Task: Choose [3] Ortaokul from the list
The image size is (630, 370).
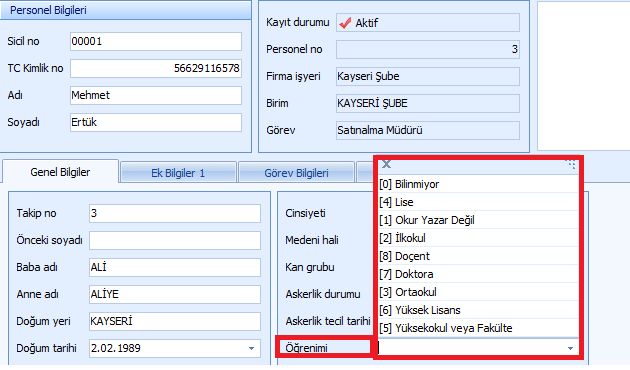Action: click(x=478, y=292)
